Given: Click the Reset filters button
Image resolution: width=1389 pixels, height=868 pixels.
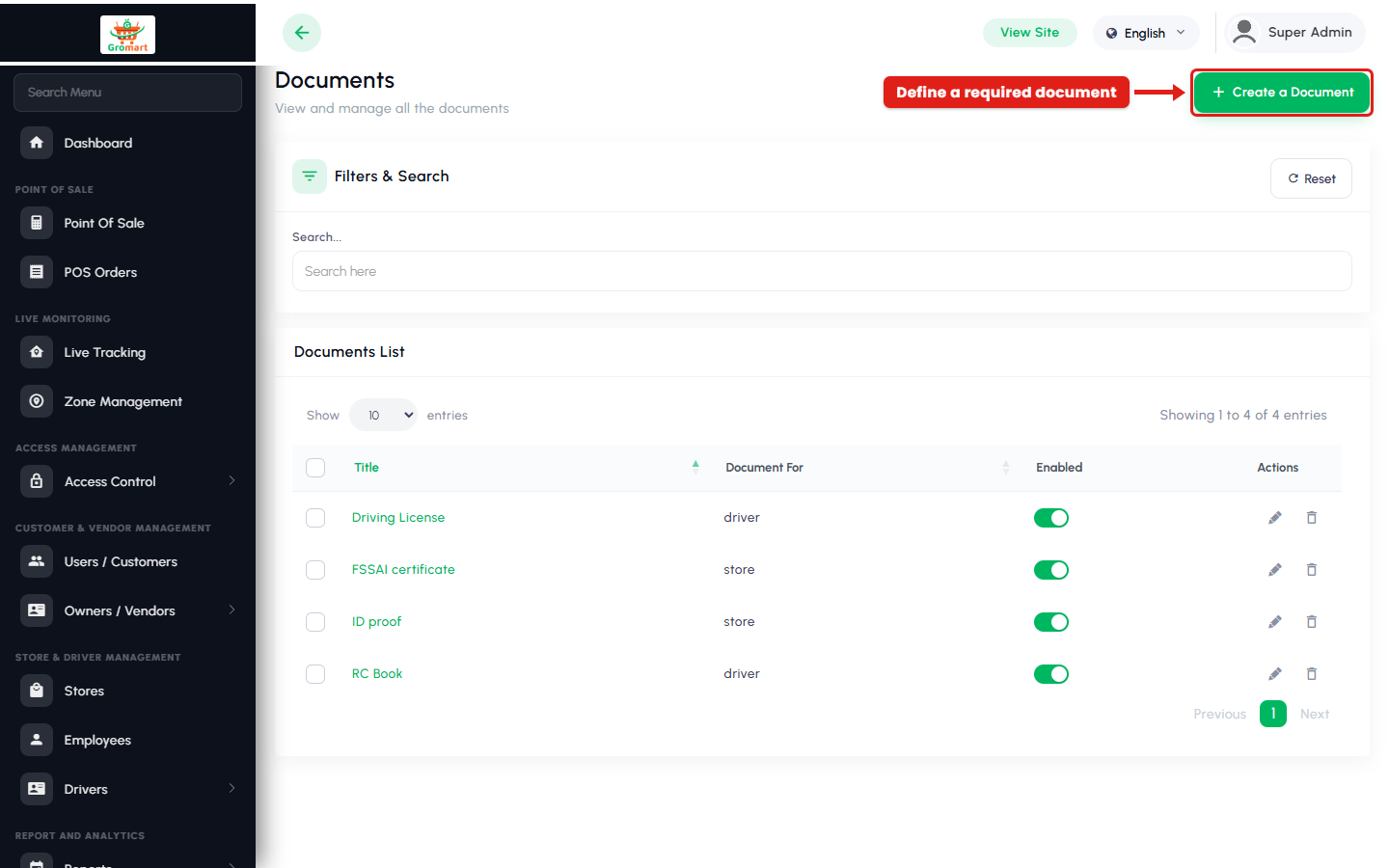Looking at the screenshot, I should point(1311,178).
